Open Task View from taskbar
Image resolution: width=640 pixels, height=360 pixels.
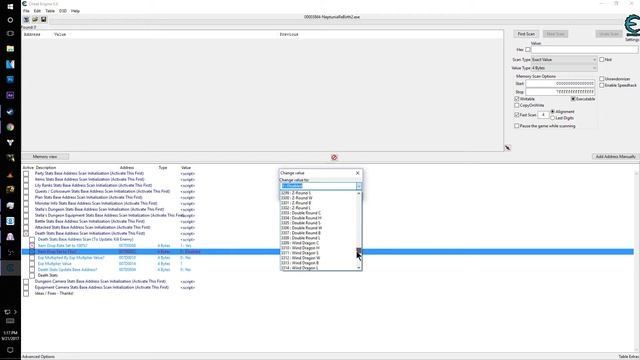click(10, 33)
